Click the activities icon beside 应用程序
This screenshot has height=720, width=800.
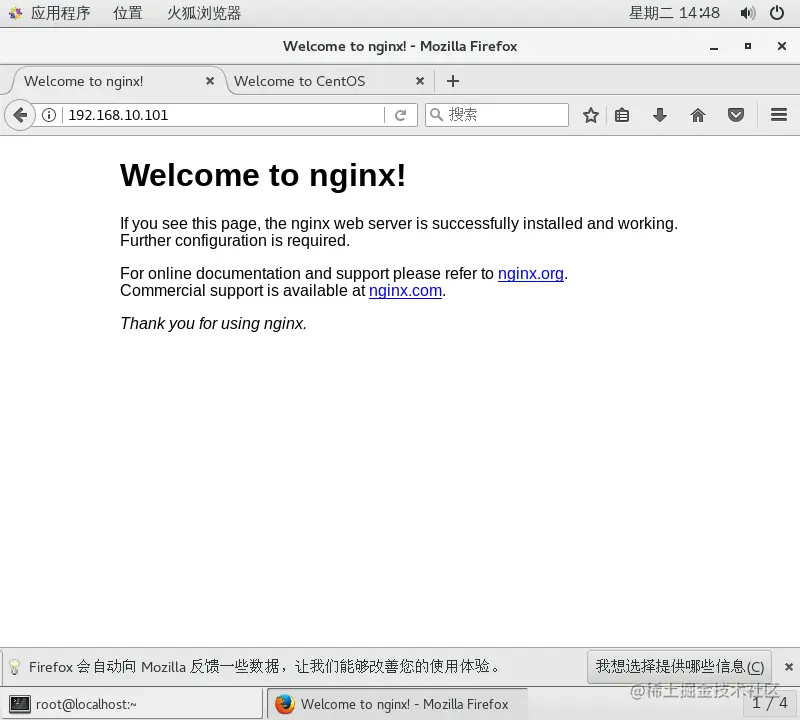point(15,13)
